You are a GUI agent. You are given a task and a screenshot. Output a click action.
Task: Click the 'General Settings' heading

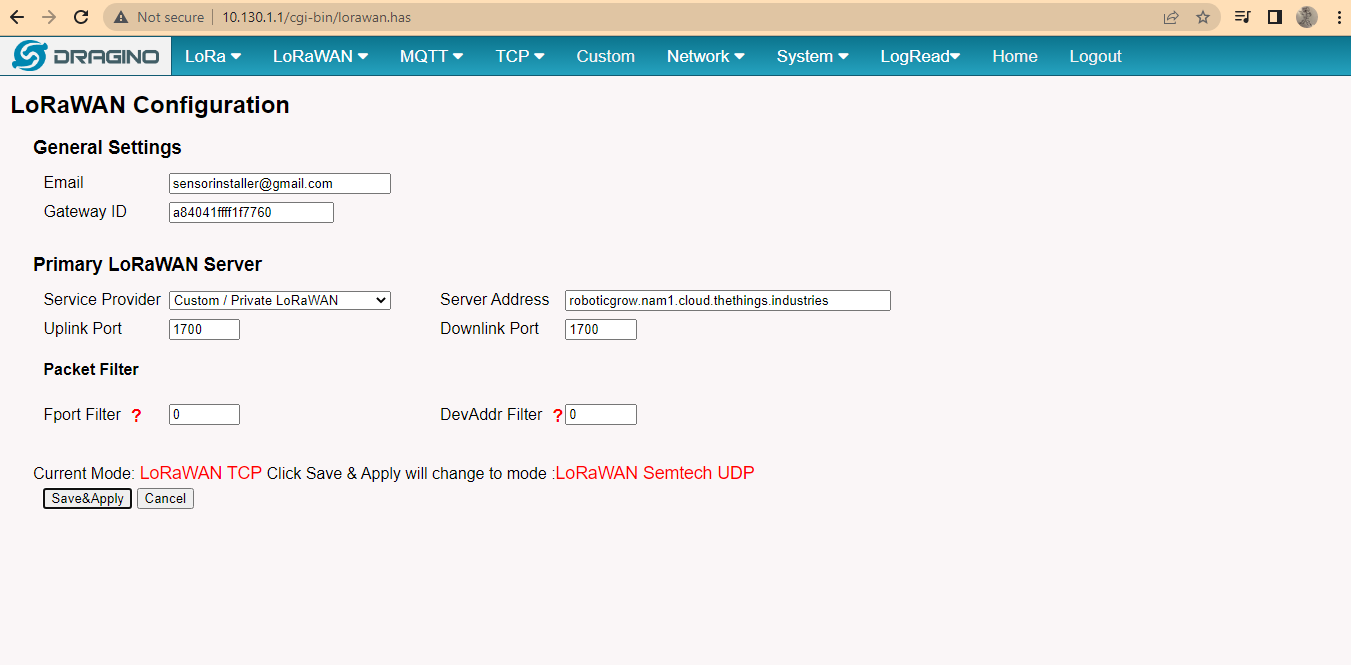tap(107, 147)
